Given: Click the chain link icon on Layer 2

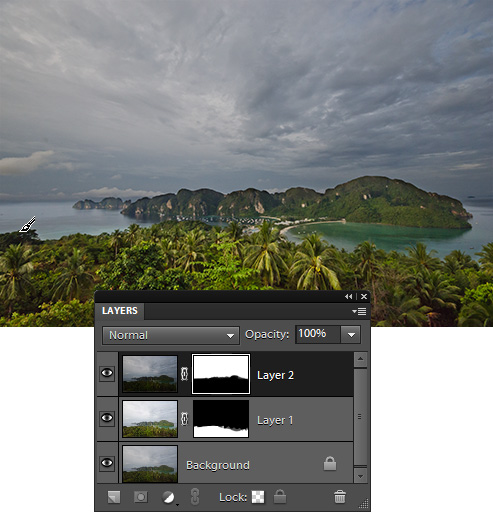Looking at the screenshot, I should click(x=184, y=374).
